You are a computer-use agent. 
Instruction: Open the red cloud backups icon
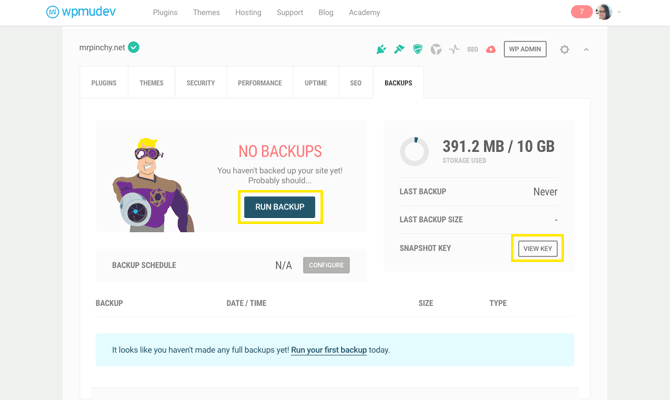point(491,50)
